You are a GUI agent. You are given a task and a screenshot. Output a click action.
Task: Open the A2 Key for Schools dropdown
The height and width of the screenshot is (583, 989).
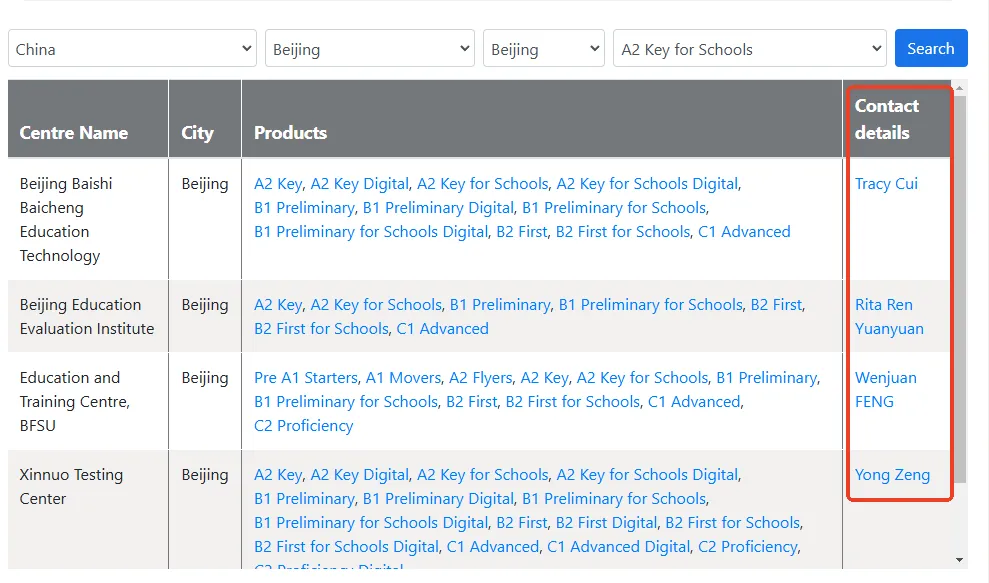(x=749, y=49)
